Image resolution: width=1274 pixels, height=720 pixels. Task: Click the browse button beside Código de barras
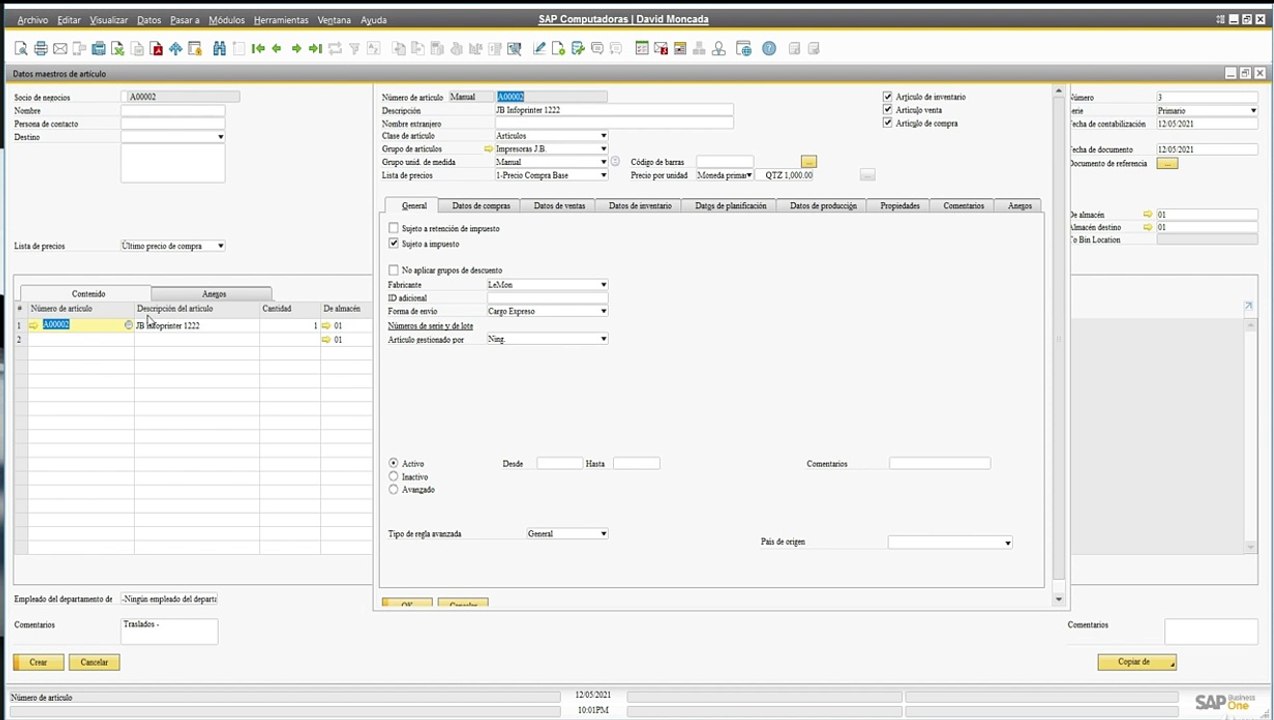tap(809, 161)
